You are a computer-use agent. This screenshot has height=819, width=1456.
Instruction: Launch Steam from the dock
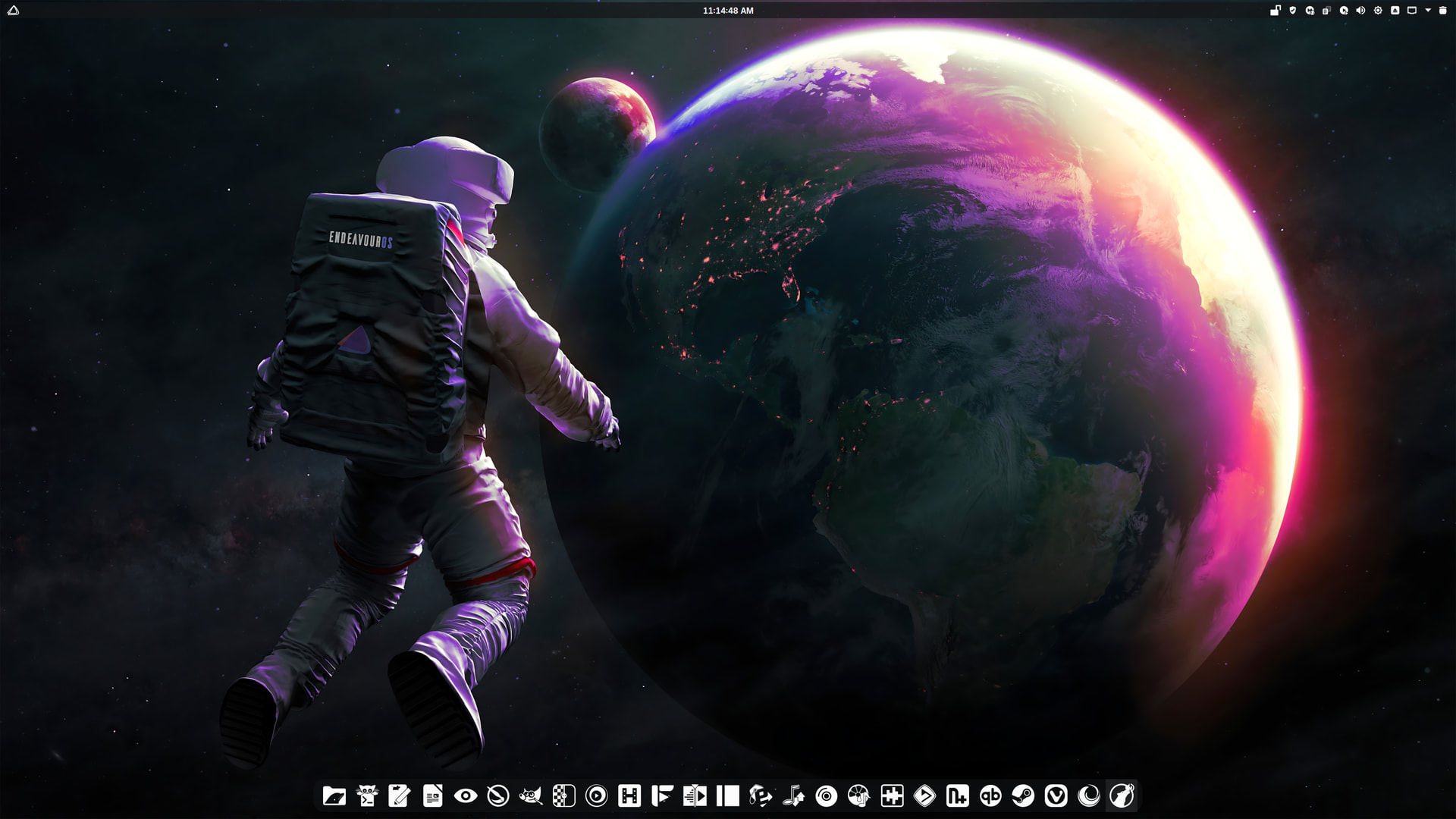pyautogui.click(x=1023, y=795)
